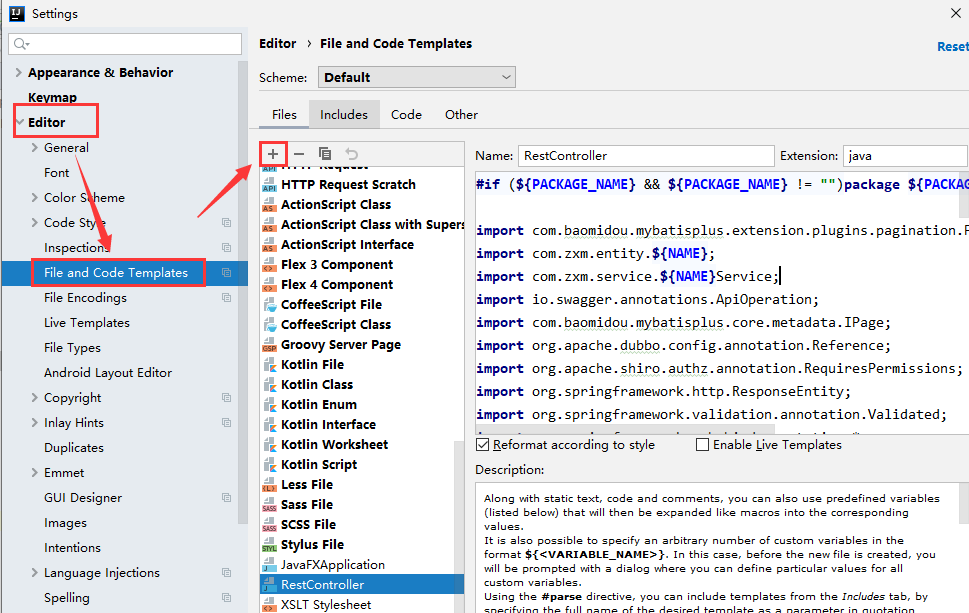Image resolution: width=969 pixels, height=613 pixels.
Task: Open Keymap settings
Action: 53,97
